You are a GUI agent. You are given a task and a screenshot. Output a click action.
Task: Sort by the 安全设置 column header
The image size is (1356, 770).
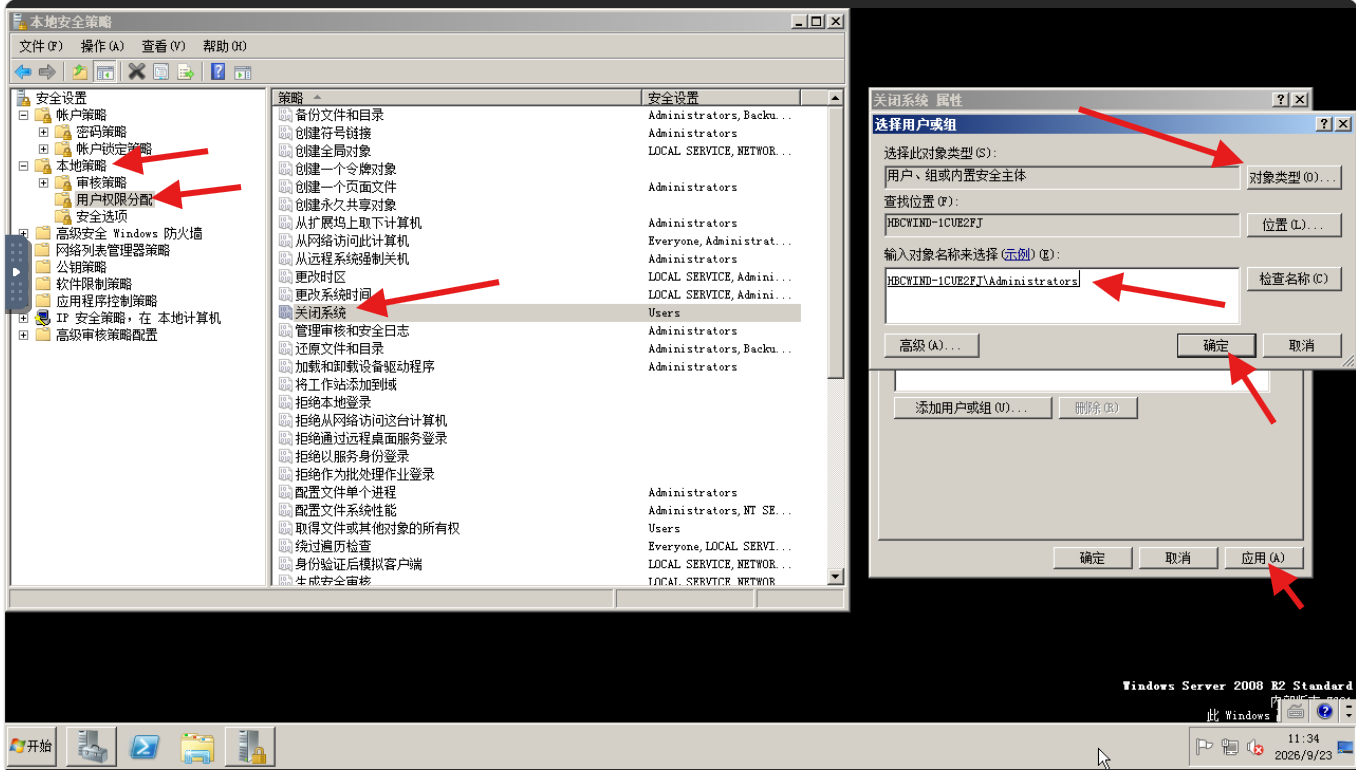pos(721,97)
